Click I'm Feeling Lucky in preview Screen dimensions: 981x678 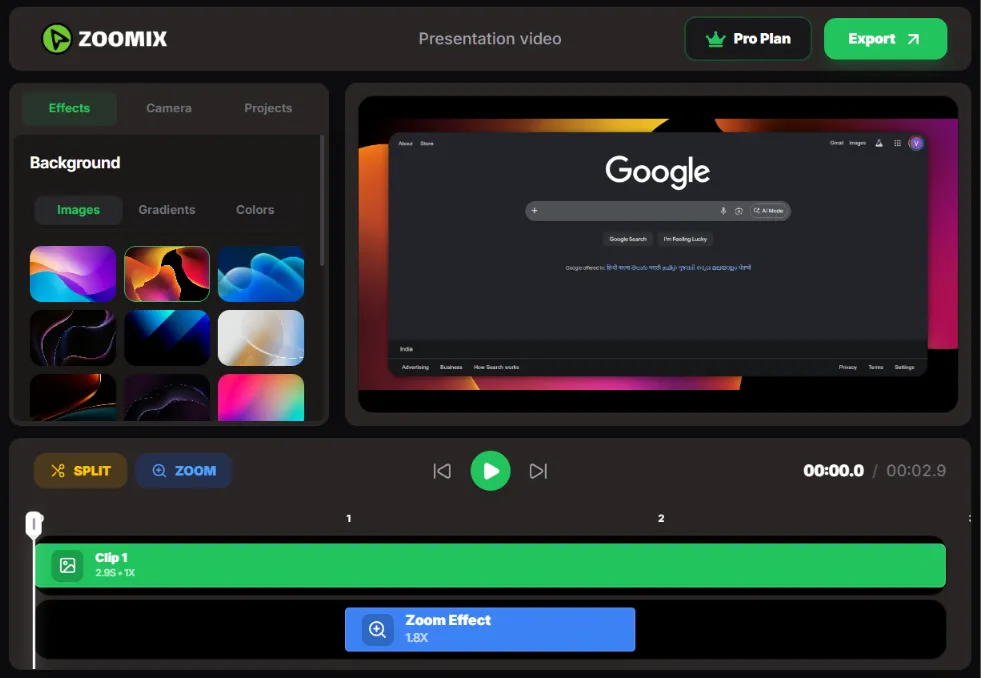click(685, 239)
